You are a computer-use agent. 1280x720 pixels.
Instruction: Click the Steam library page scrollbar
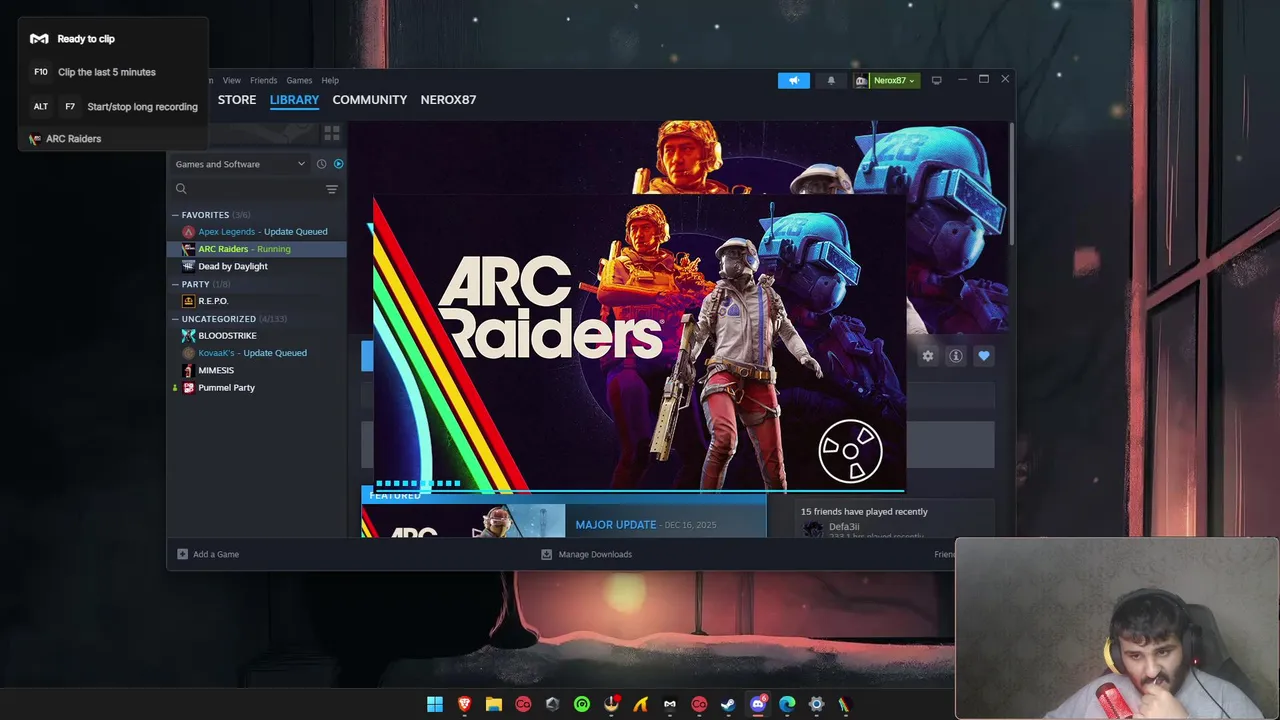(1011, 183)
